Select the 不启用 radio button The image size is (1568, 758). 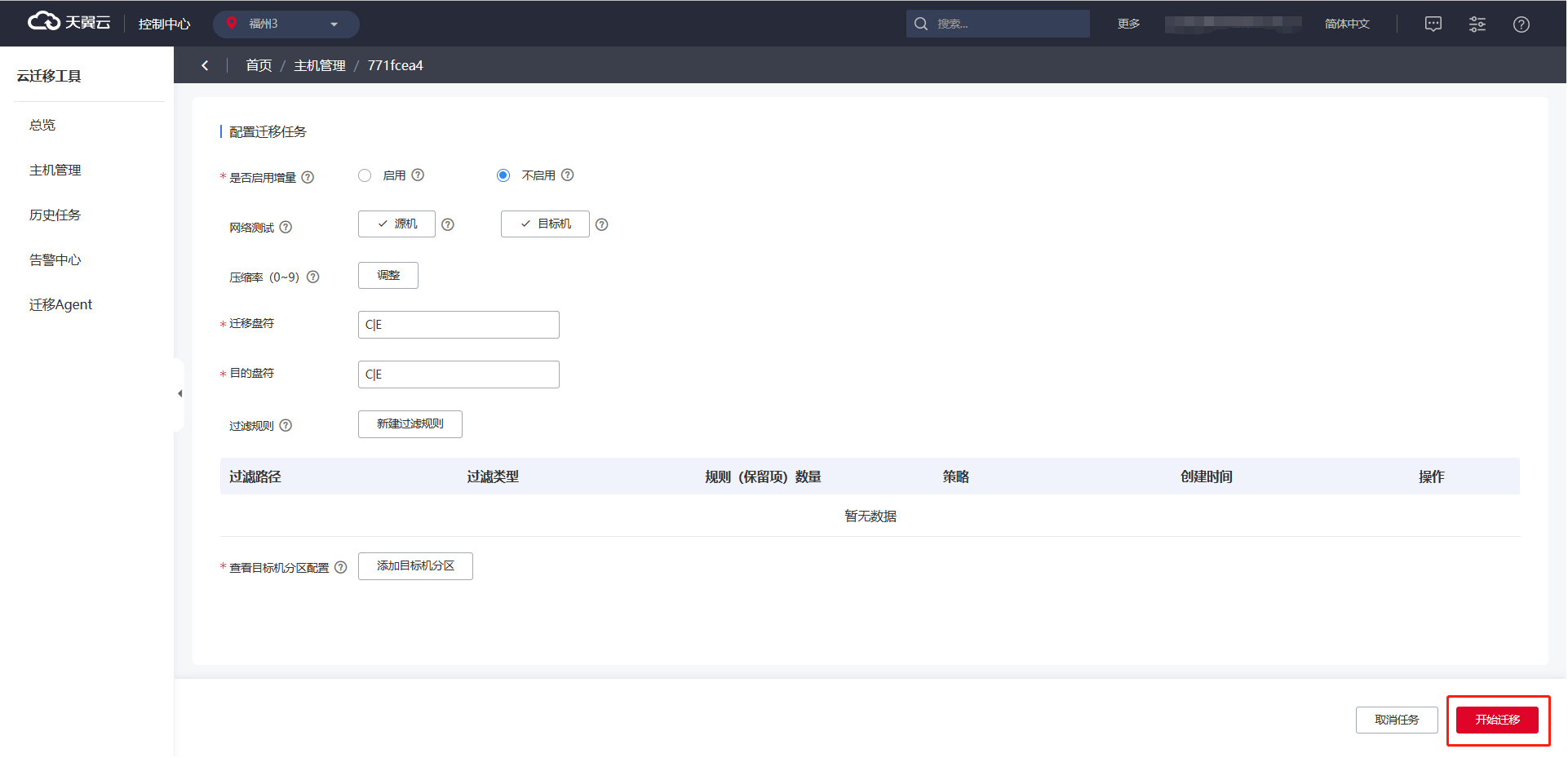[x=503, y=175]
